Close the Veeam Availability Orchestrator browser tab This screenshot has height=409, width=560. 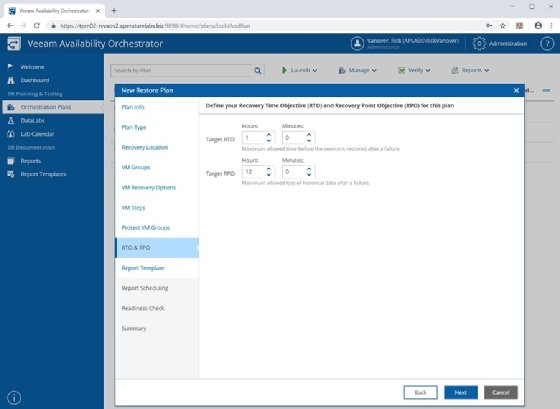(x=98, y=11)
